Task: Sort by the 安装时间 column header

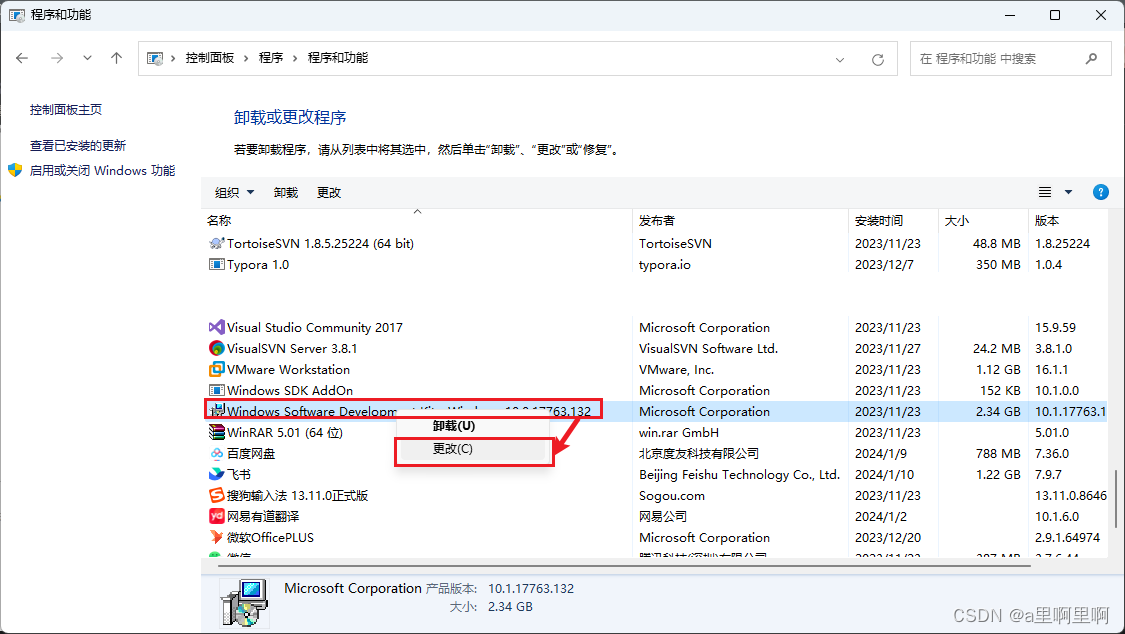Action: (893, 220)
